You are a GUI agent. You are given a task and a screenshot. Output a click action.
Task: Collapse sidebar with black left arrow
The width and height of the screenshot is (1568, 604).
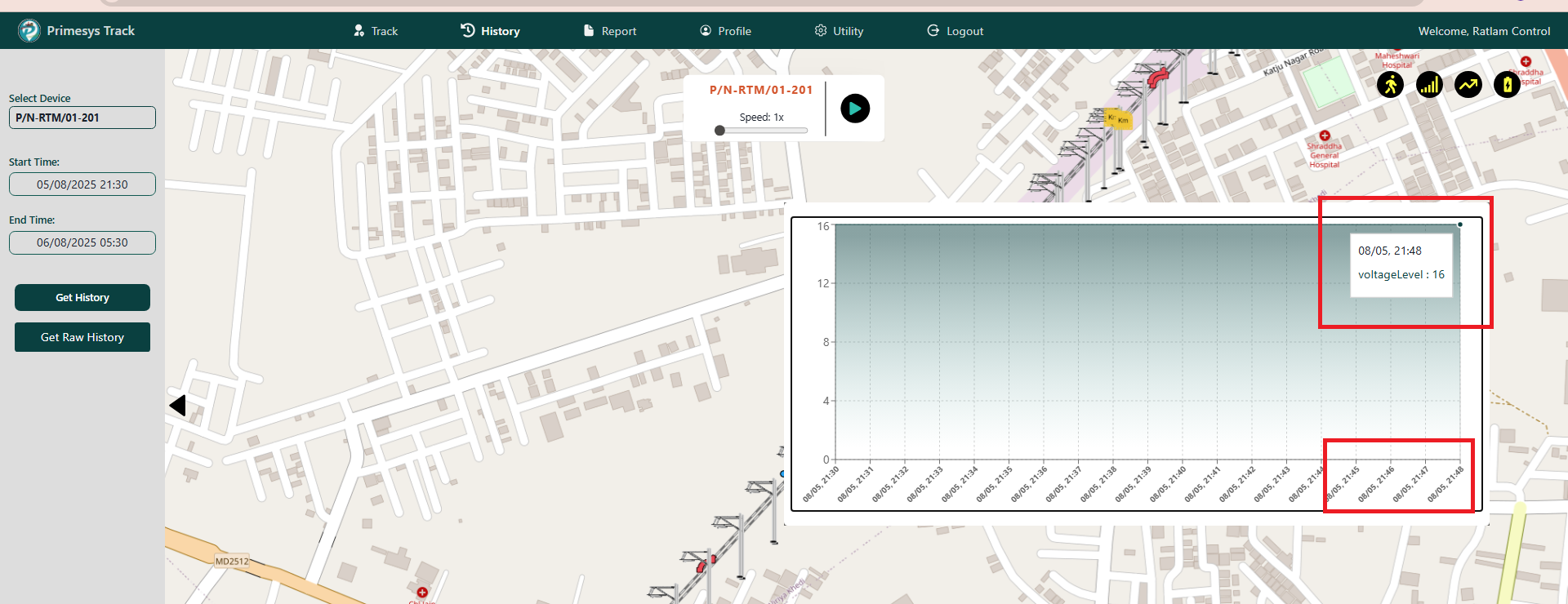177,406
